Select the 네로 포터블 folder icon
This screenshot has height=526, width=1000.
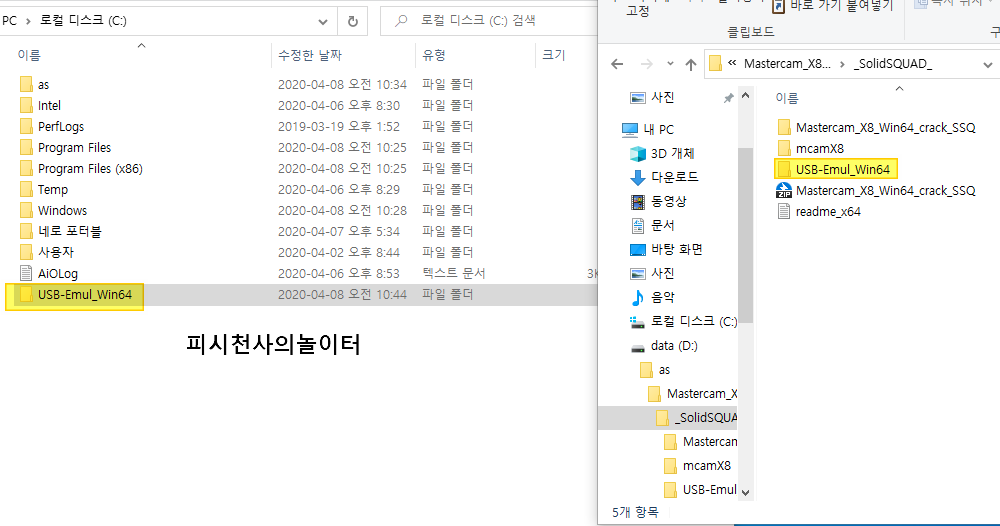point(26,231)
